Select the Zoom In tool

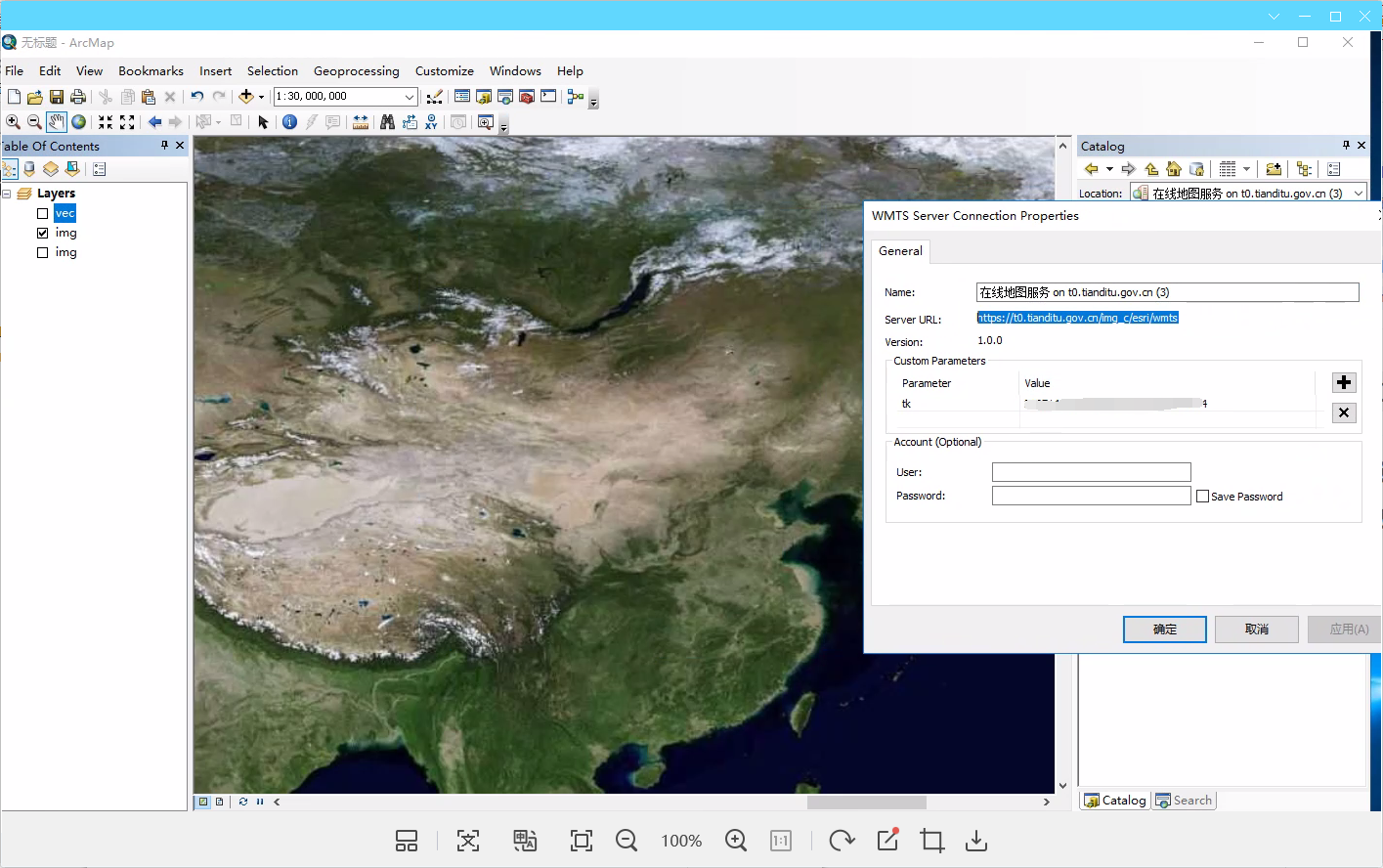[x=13, y=122]
